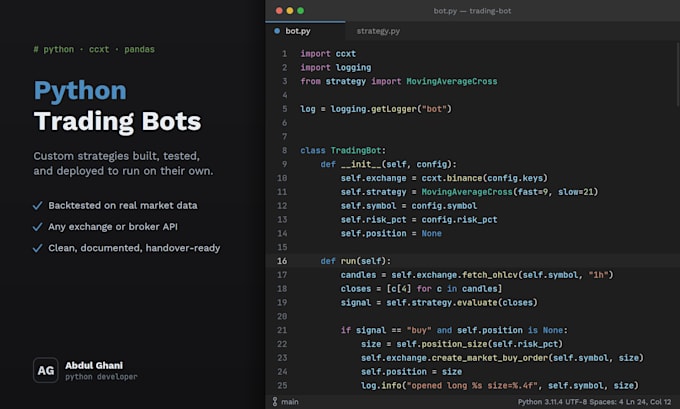680x409 pixels.
Task: Click the checkmark beside Clean, documented, handover-ready
Action: tap(38, 248)
